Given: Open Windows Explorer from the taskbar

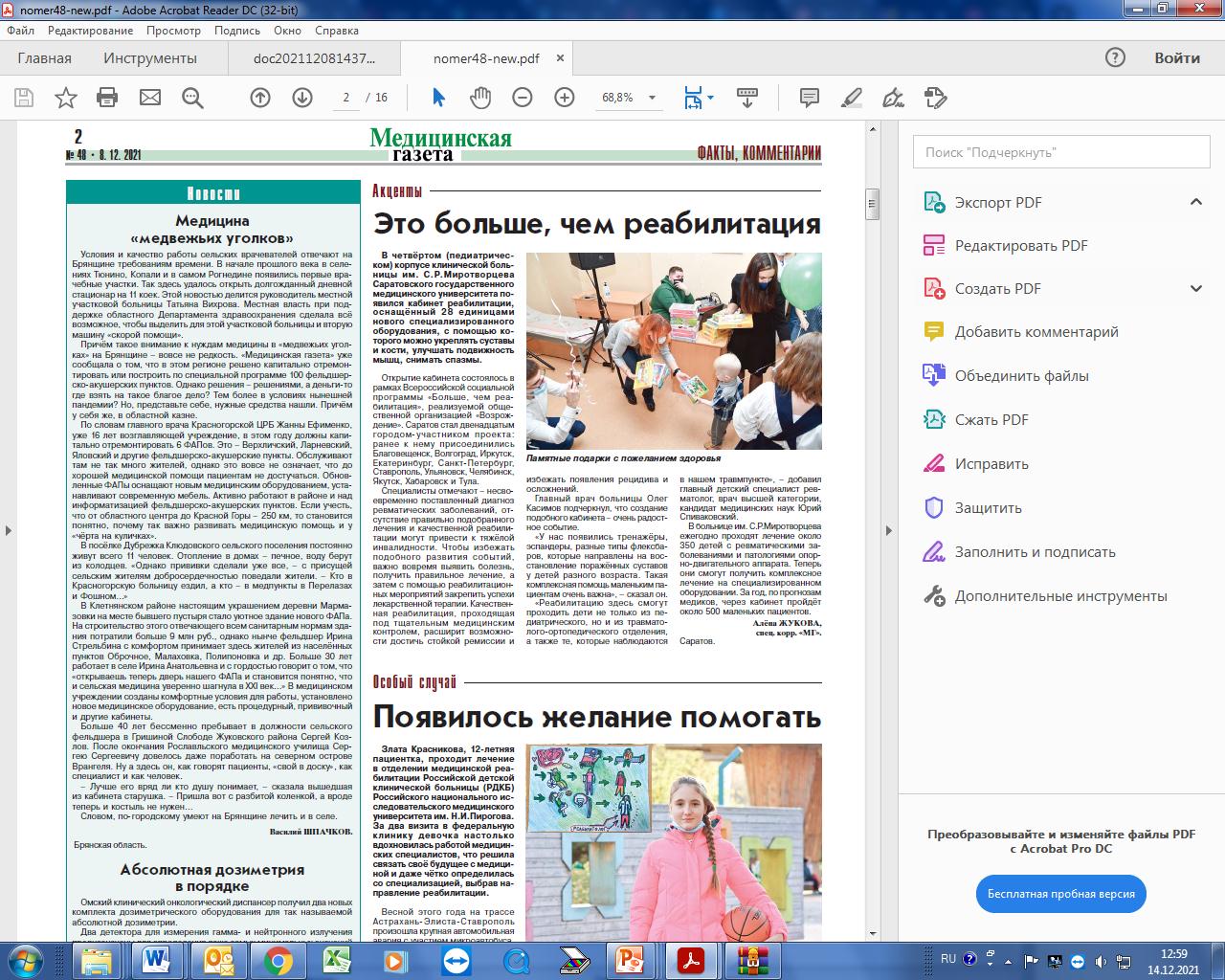Looking at the screenshot, I should pyautogui.click(x=97, y=960).
